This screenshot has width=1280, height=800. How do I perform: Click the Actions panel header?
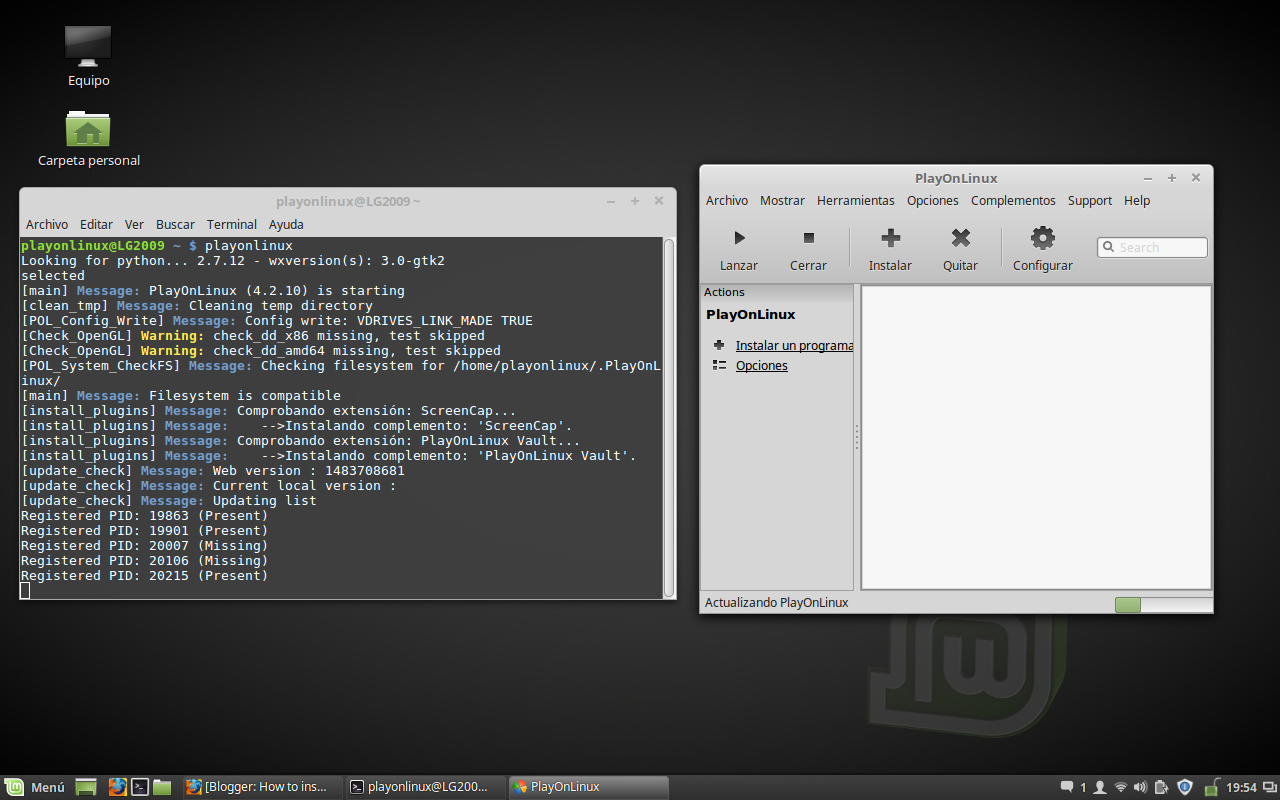pyautogui.click(x=777, y=292)
